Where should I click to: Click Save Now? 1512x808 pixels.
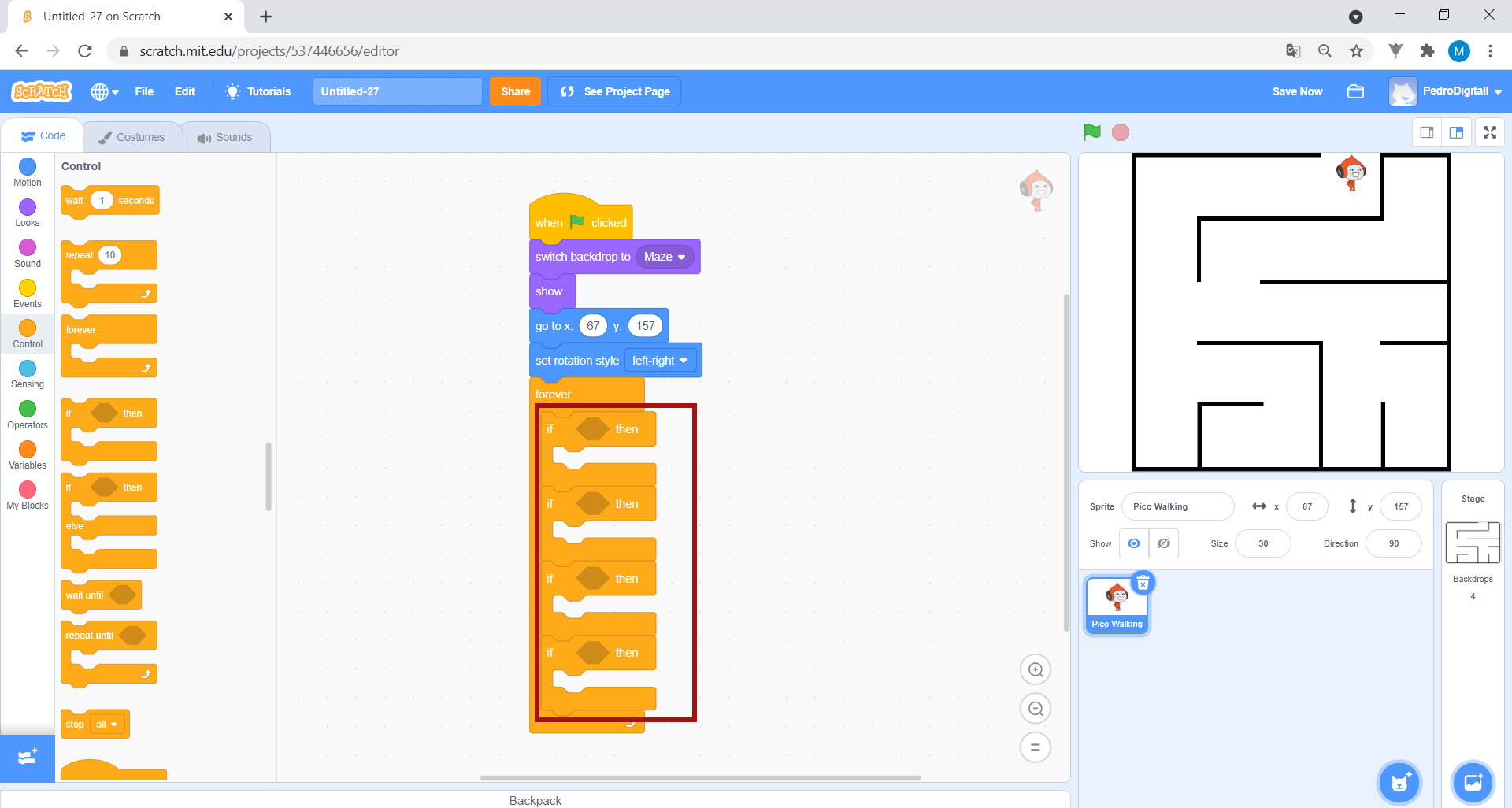pyautogui.click(x=1298, y=91)
